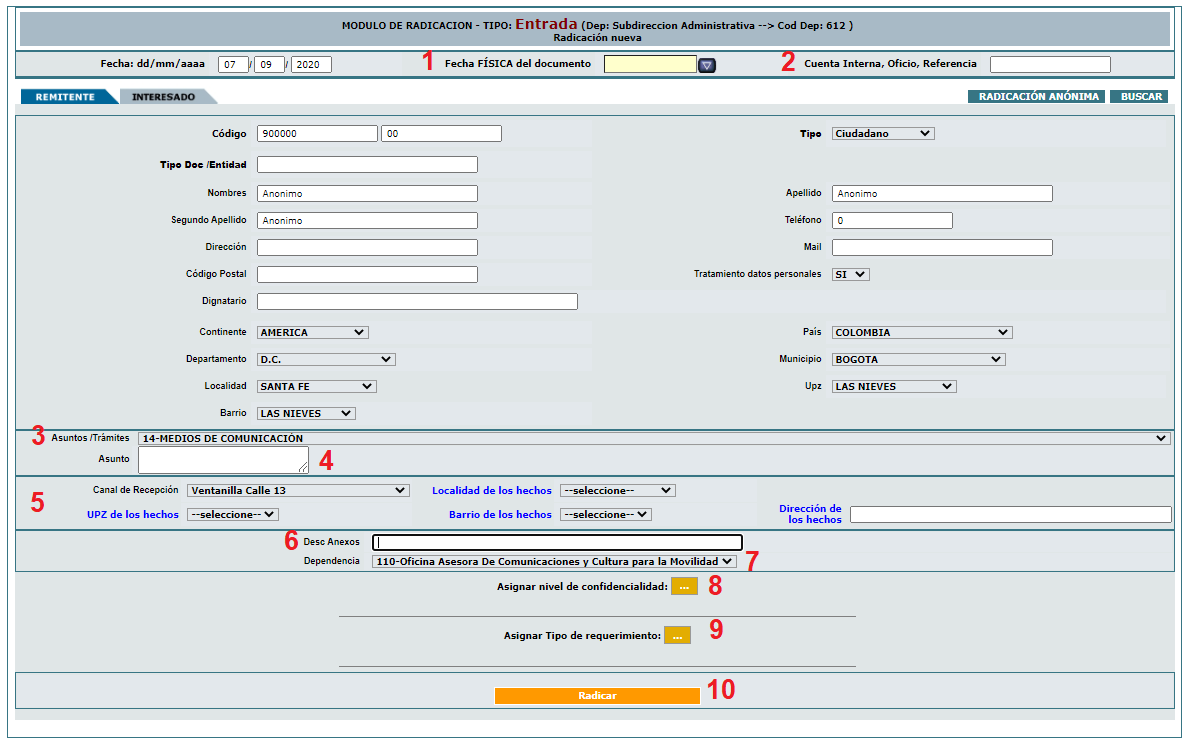Expand the País dropdown showing COLOMBIA
This screenshot has width=1189, height=743.
(x=921, y=332)
